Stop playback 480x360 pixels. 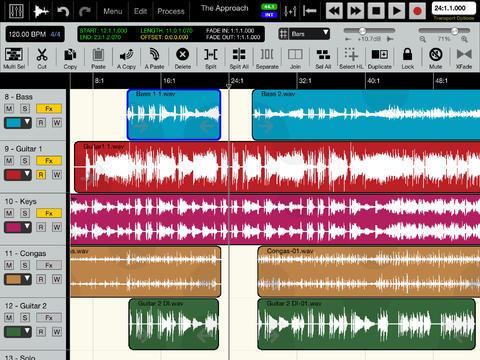[376, 11]
